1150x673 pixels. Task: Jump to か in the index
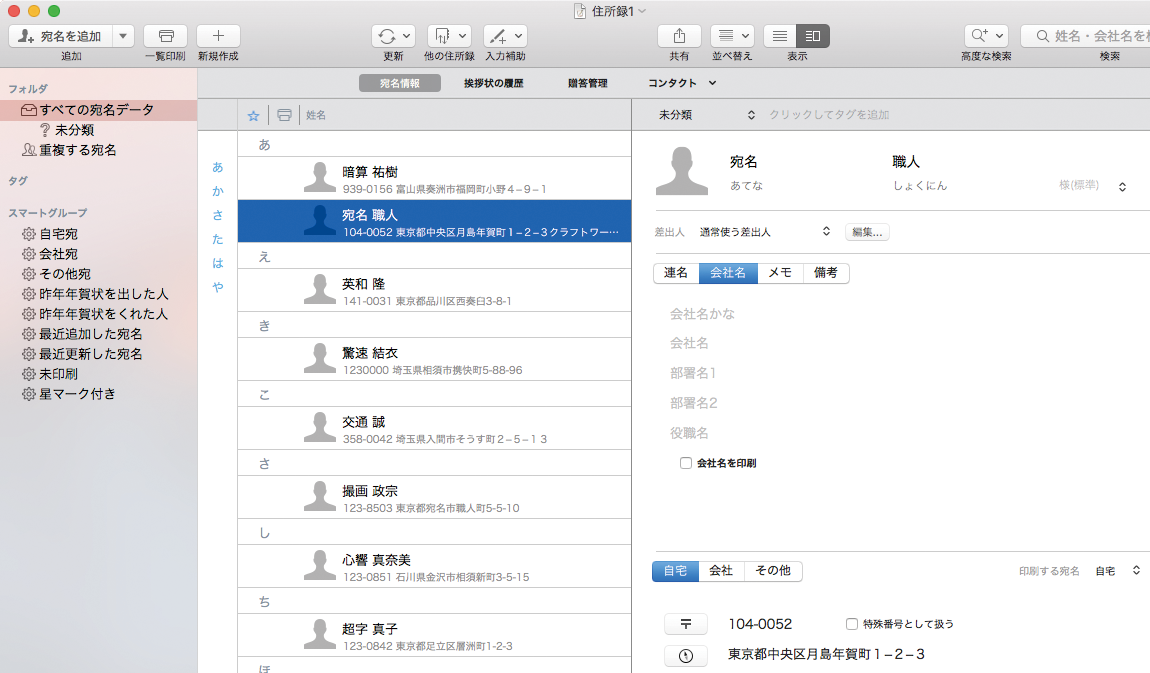pyautogui.click(x=218, y=191)
